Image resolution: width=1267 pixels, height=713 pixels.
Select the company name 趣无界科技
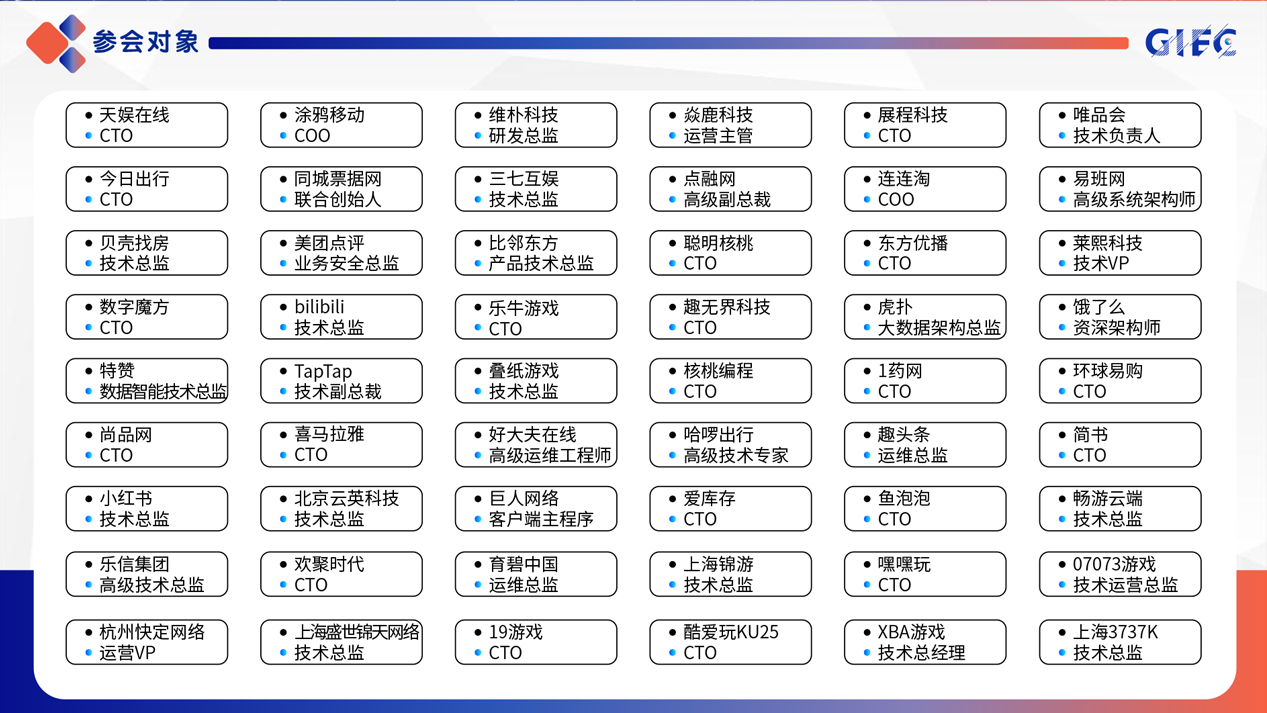pos(727,307)
